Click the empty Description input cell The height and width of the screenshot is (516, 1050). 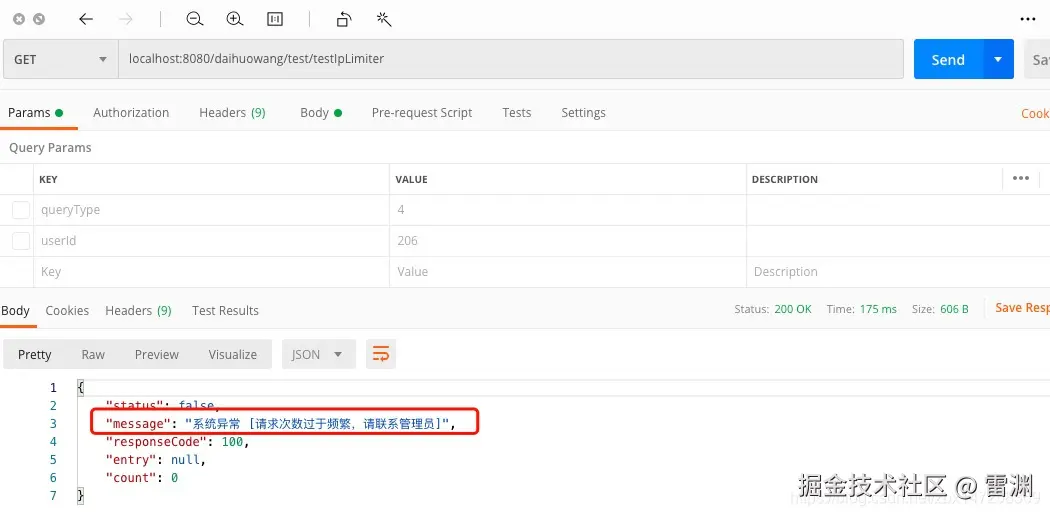[x=898, y=272]
